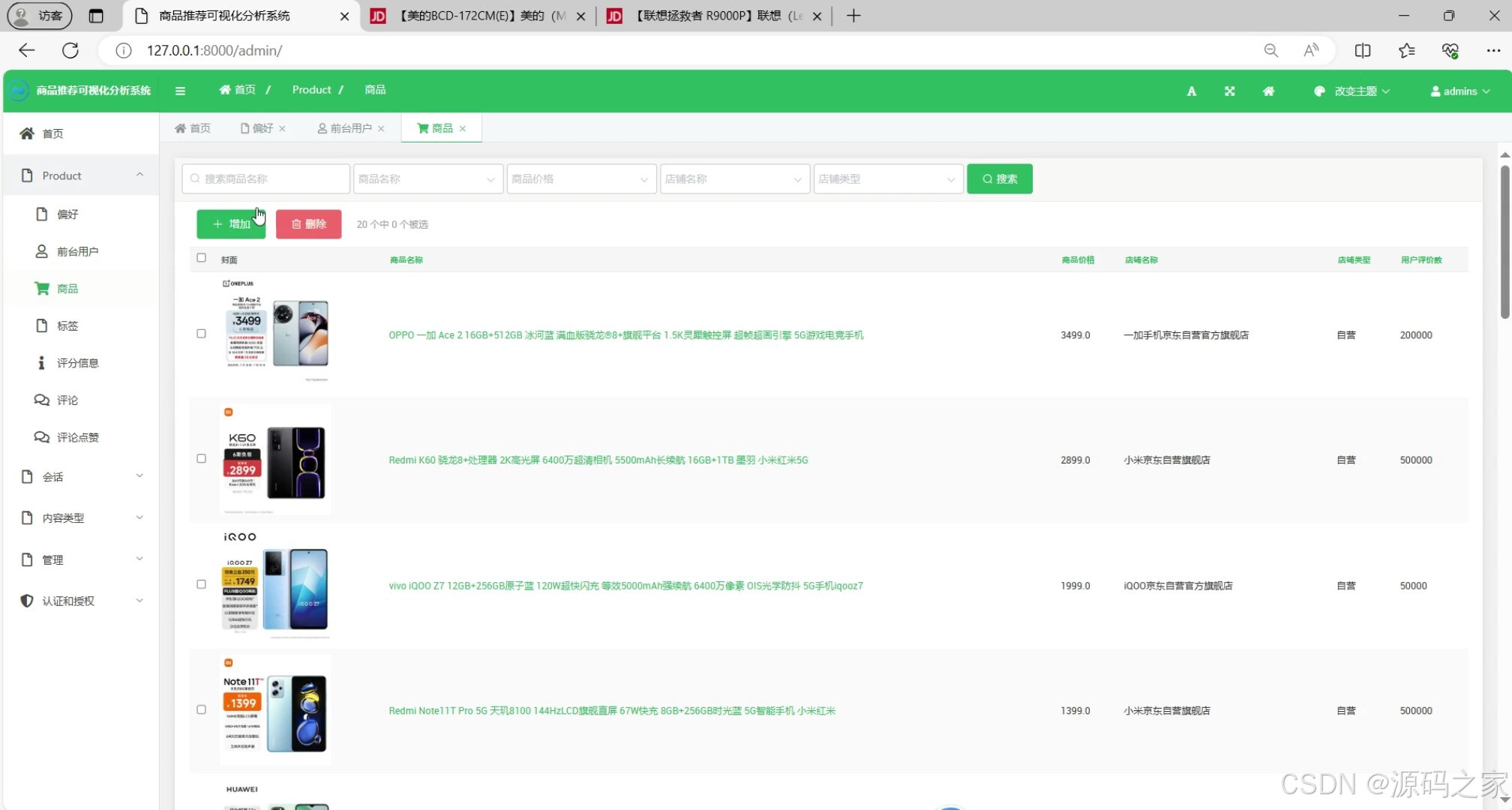Click the 搜索 search button

[1000, 178]
